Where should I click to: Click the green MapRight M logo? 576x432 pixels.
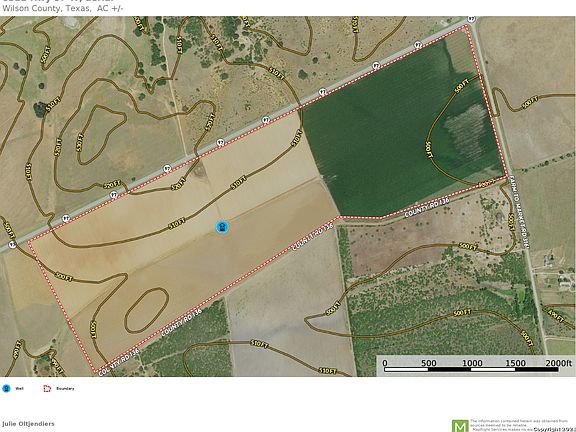pos(460,426)
